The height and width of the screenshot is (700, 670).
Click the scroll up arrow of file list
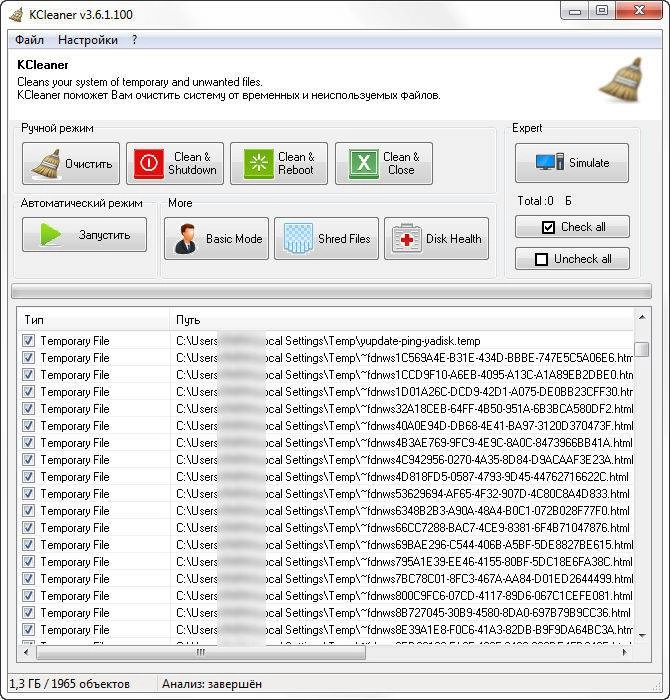[642, 317]
